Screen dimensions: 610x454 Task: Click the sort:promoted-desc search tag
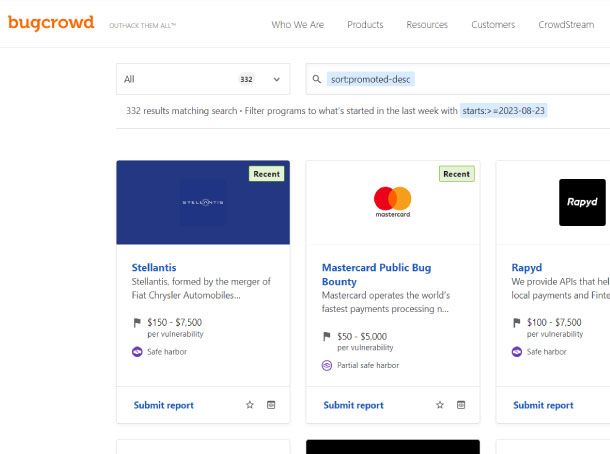click(371, 79)
